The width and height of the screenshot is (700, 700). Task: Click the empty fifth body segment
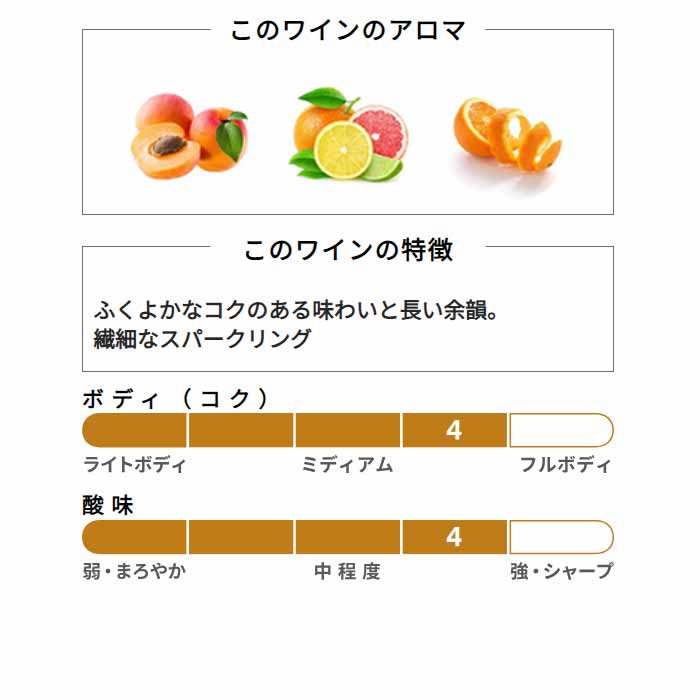(562, 430)
